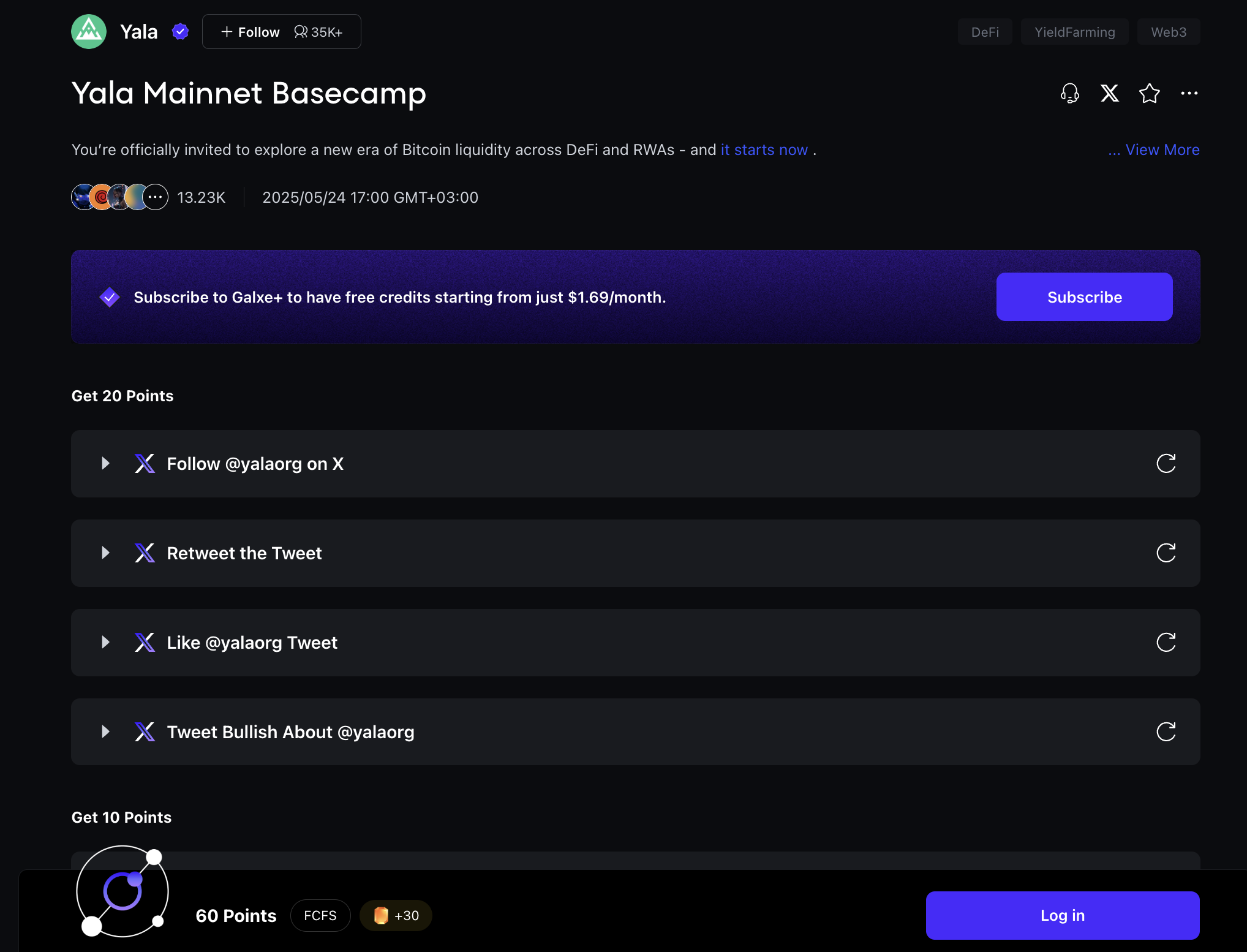This screenshot has height=952, width=1247.
Task: Refresh the Retweet the Tweet task
Action: pos(1166,553)
